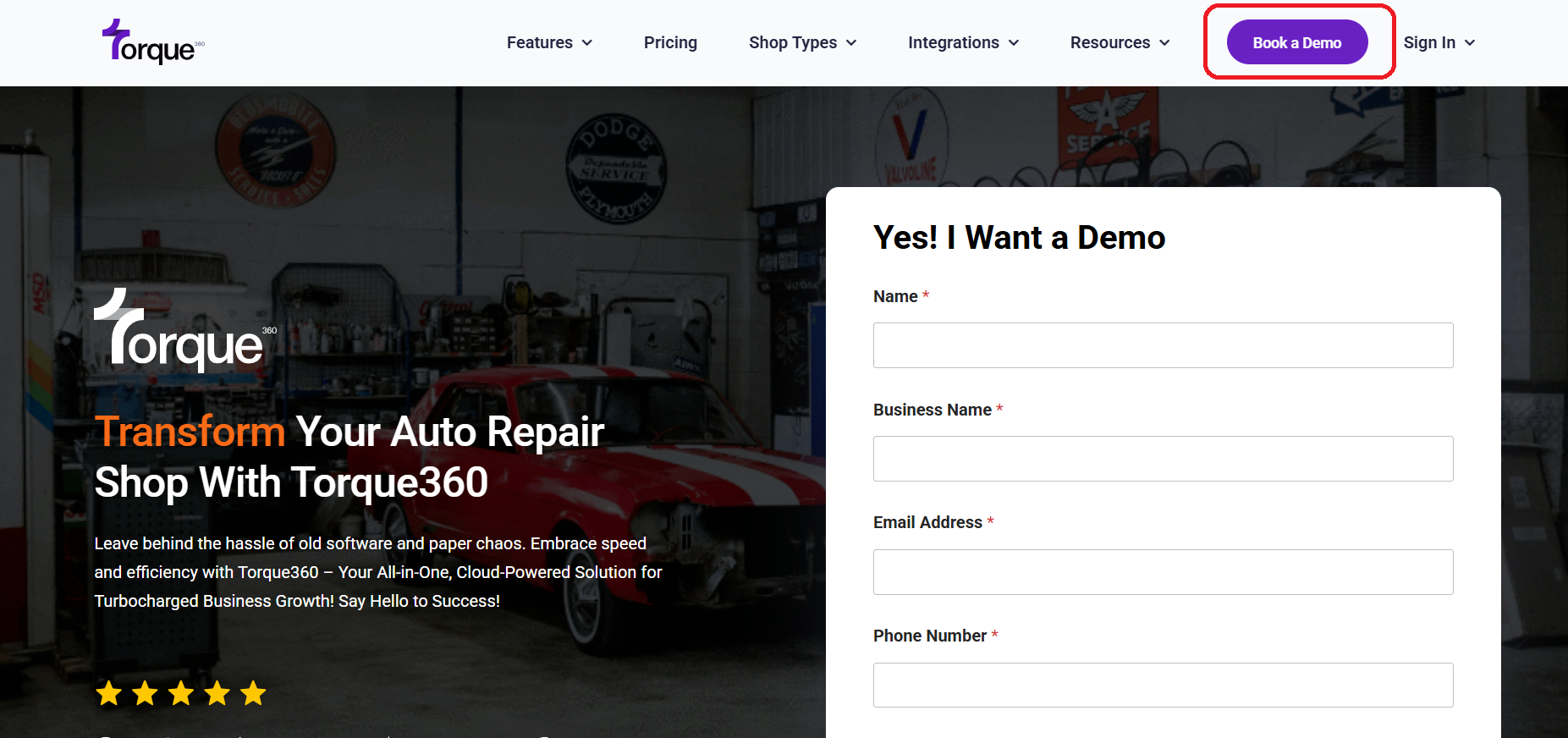Click the Book a Demo button
The height and width of the screenshot is (738, 1568).
(1297, 42)
